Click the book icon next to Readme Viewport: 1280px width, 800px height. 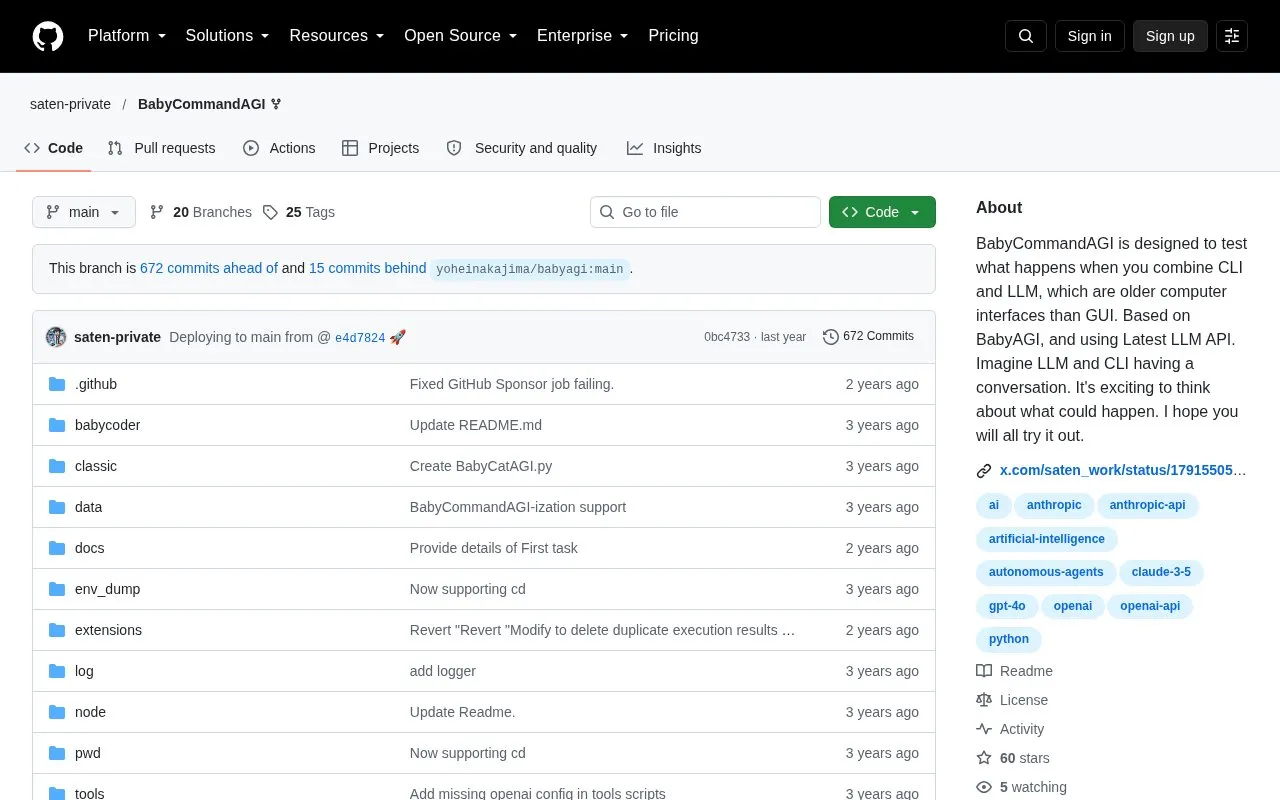point(984,671)
